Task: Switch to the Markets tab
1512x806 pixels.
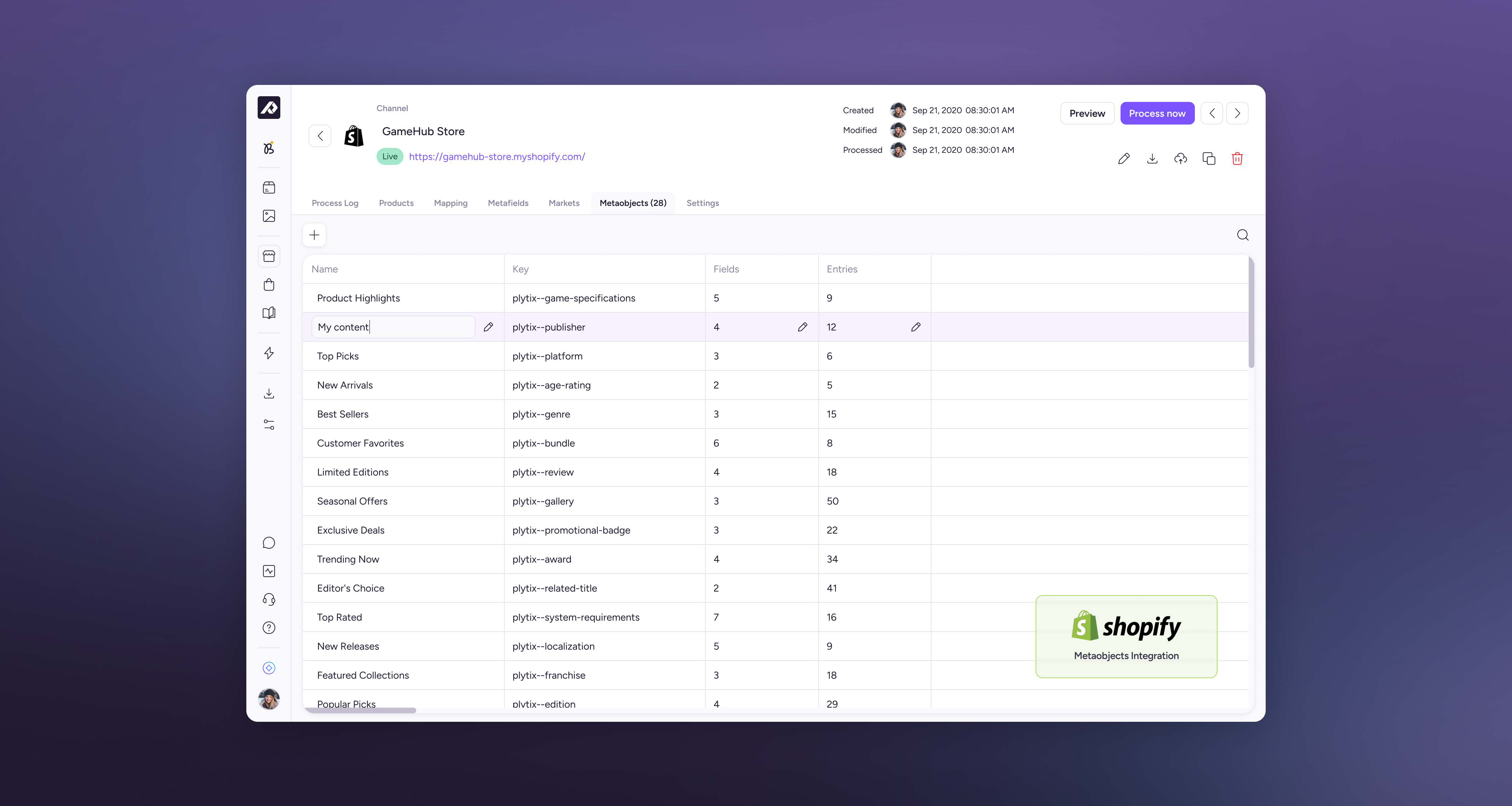Action: [x=564, y=203]
